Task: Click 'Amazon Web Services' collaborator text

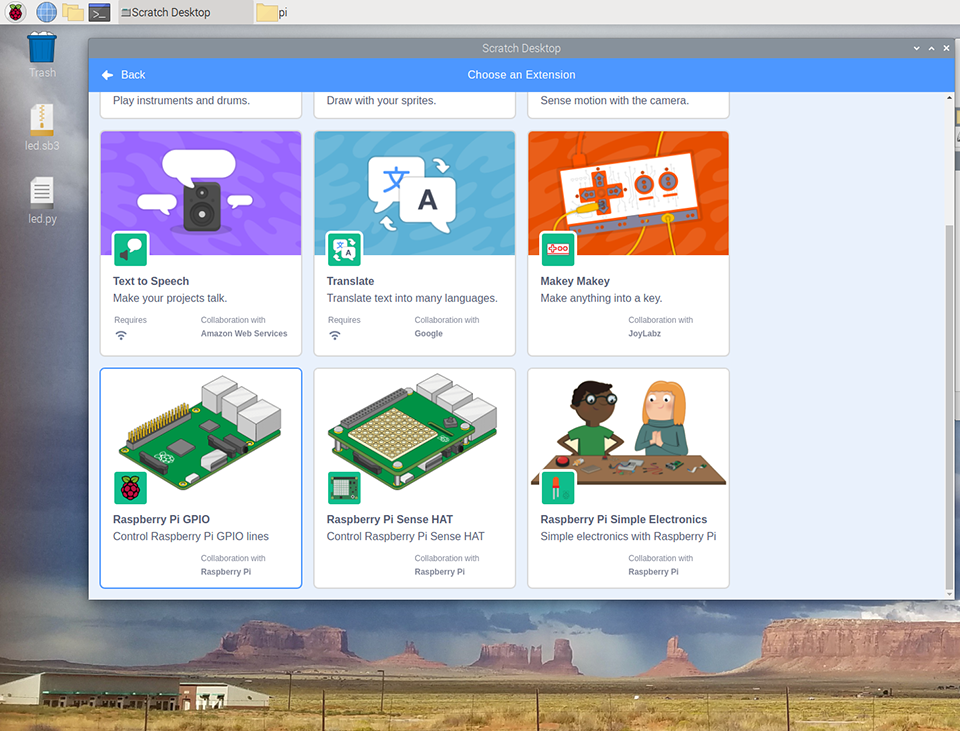Action: click(x=244, y=334)
